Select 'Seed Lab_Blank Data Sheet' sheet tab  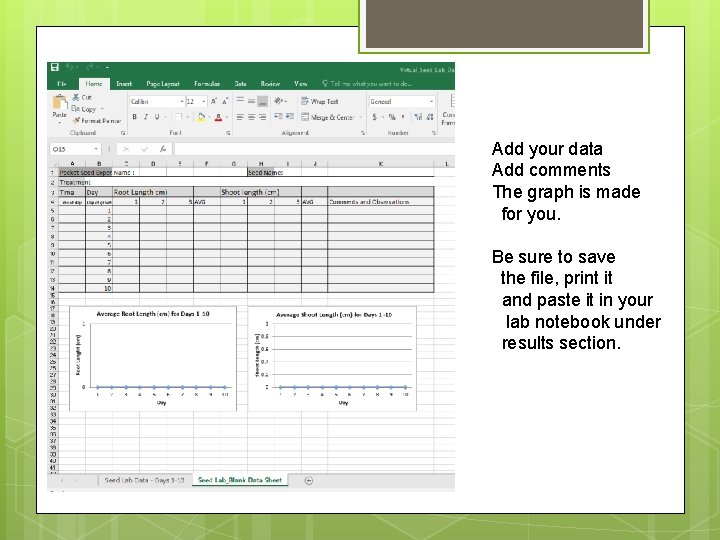(240, 480)
